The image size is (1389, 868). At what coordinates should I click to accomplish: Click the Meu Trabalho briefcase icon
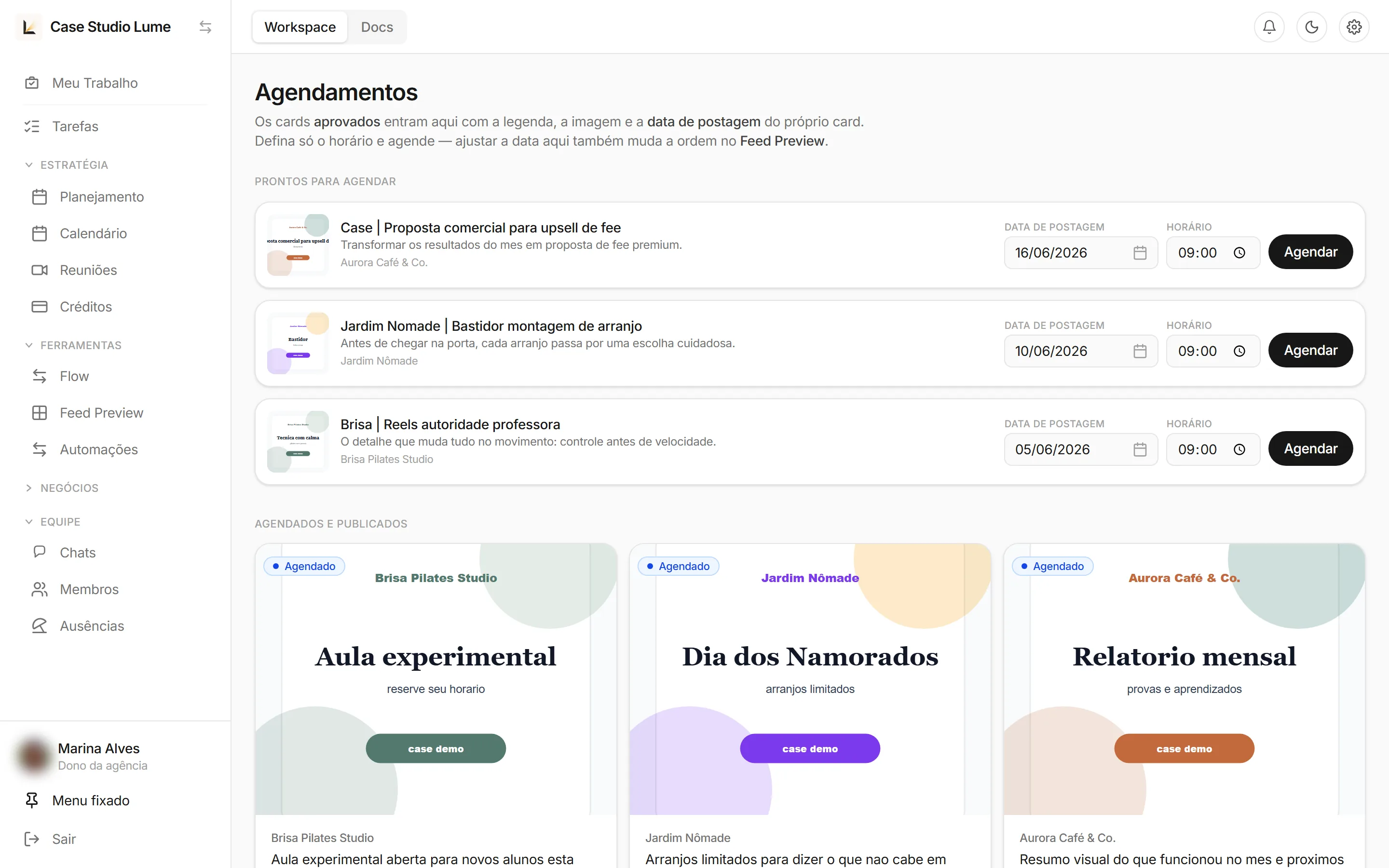point(32,83)
